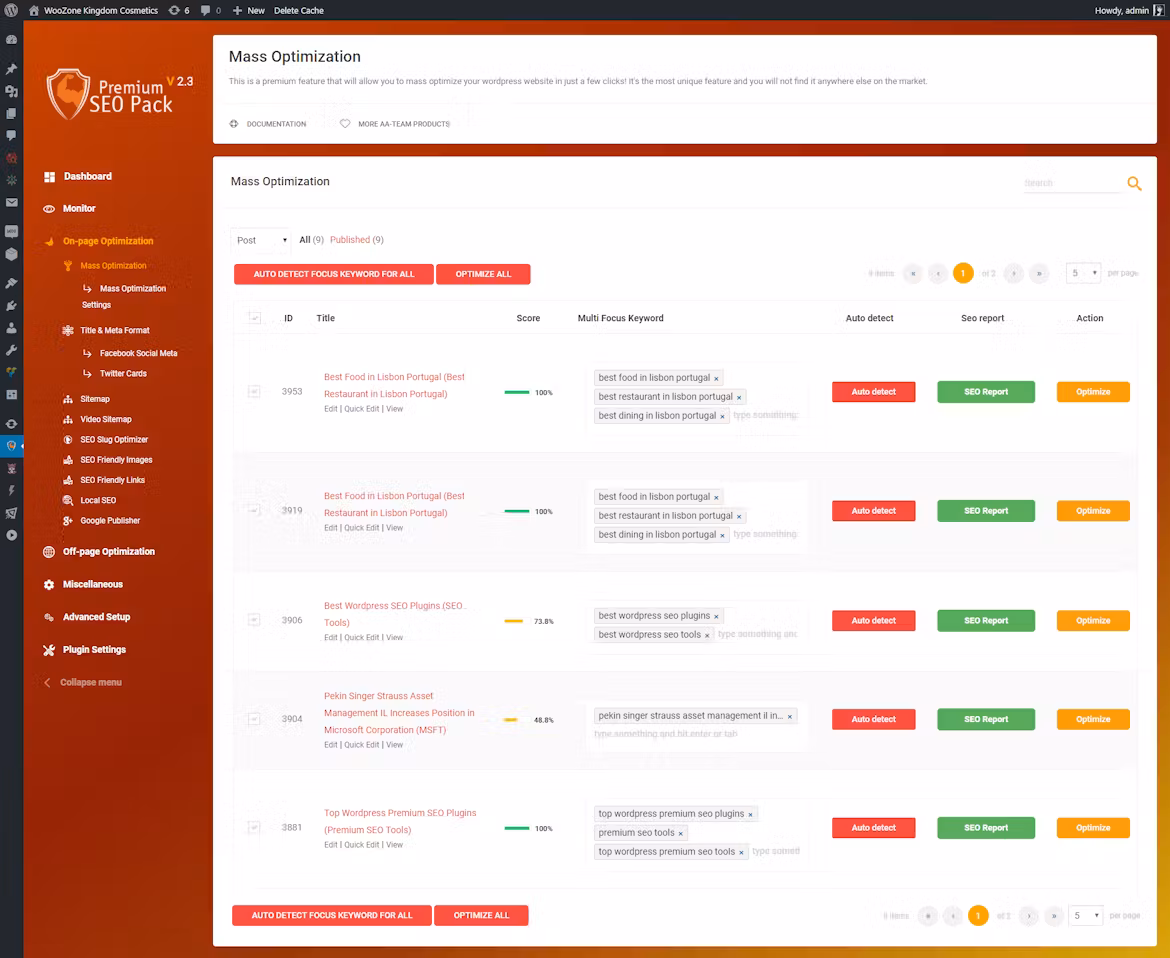1170x958 pixels.
Task: Open Twitter Cards menu item
Action: [x=123, y=374]
